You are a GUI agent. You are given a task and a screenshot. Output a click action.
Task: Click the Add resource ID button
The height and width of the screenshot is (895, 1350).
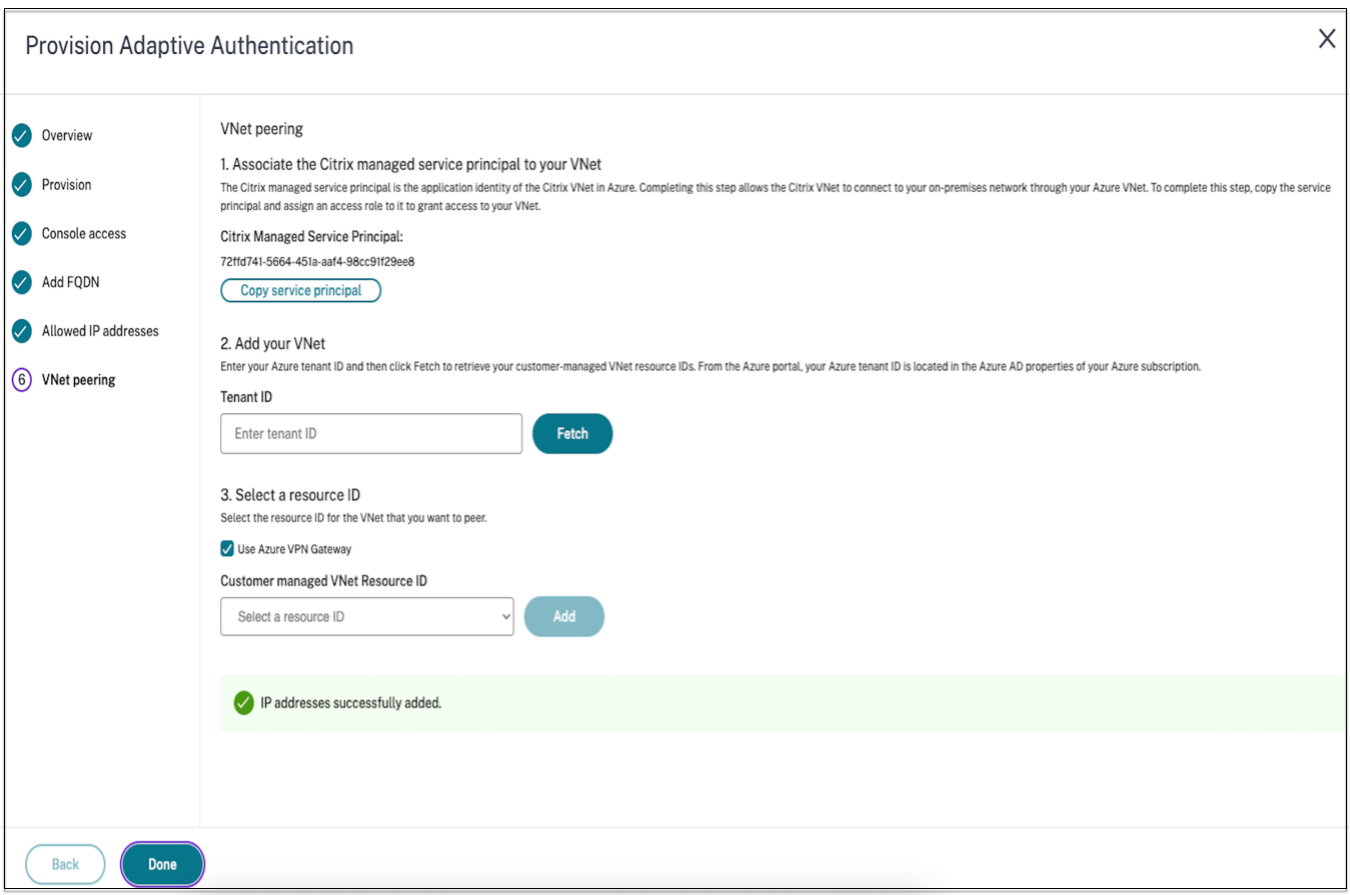pos(564,617)
